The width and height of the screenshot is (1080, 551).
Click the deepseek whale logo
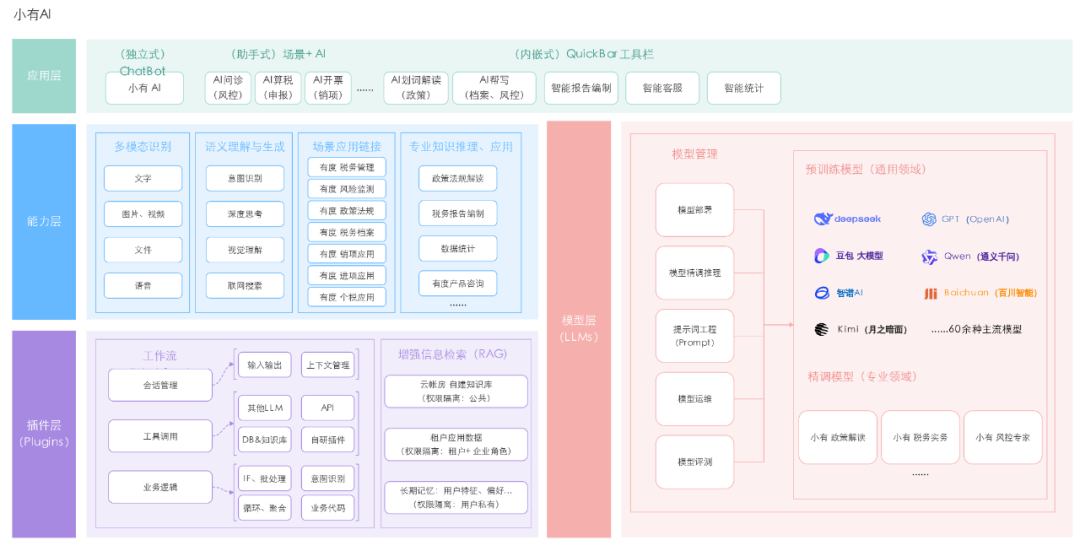pos(822,219)
